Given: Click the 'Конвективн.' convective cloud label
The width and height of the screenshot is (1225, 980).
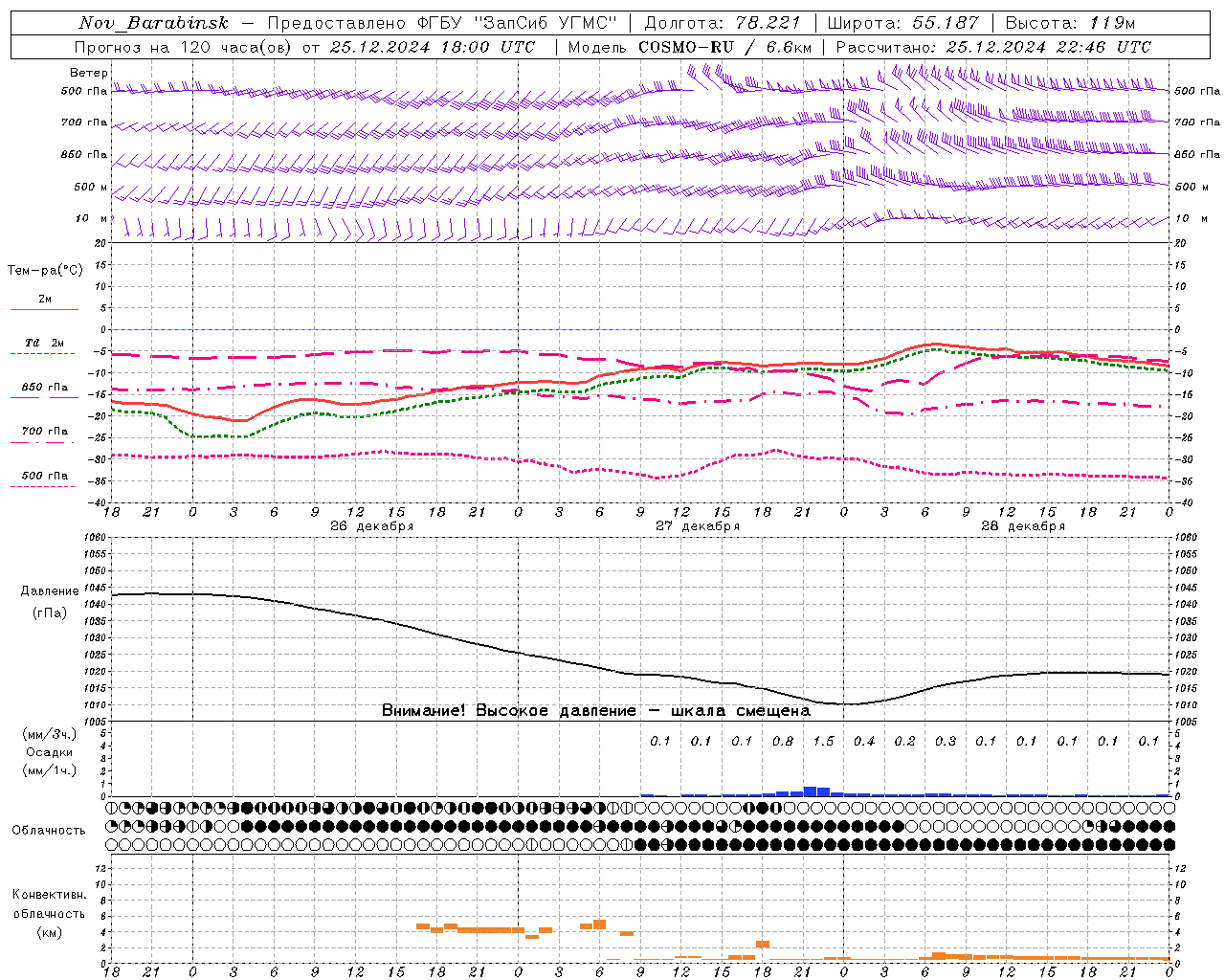Looking at the screenshot, I should (49, 895).
